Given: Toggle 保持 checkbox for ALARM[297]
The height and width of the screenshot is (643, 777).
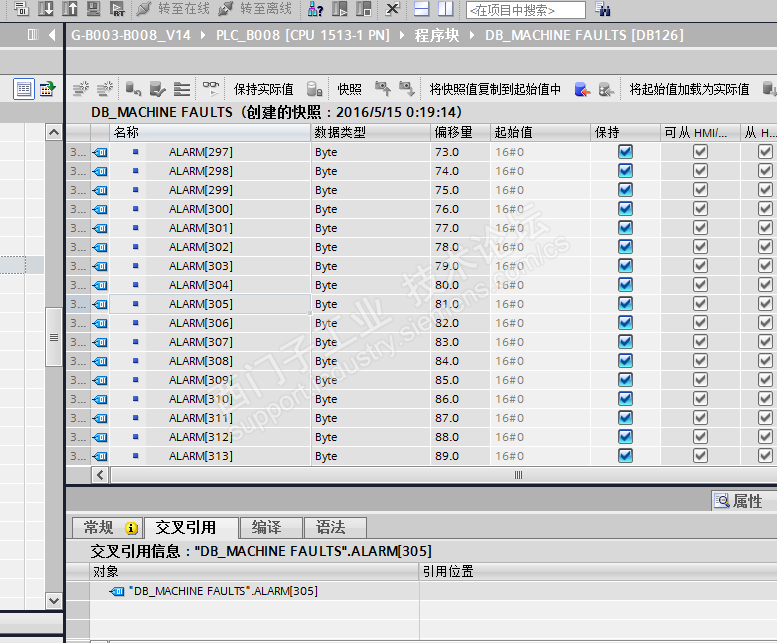Looking at the screenshot, I should coord(625,152).
